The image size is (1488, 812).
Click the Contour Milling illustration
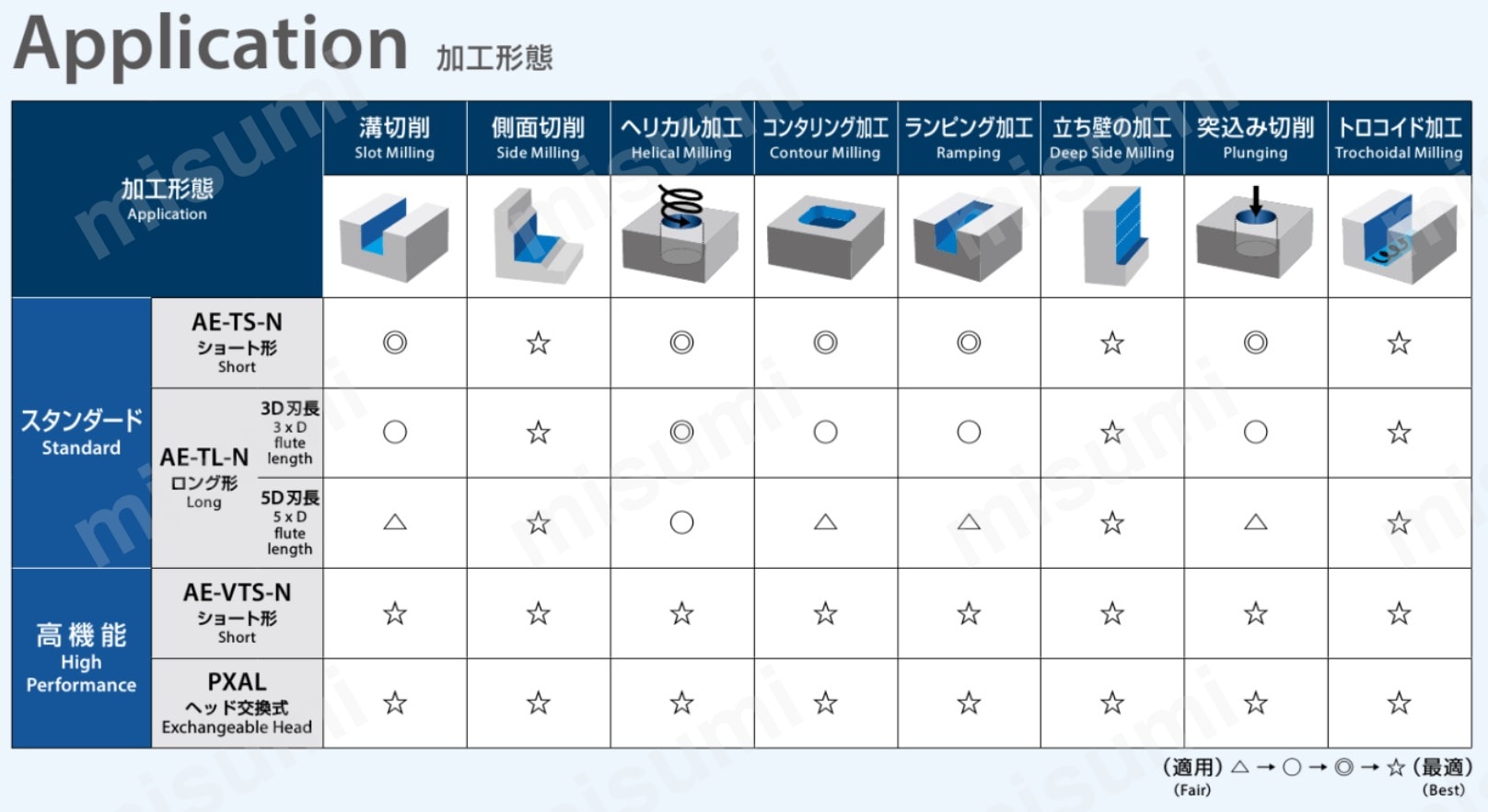click(825, 237)
